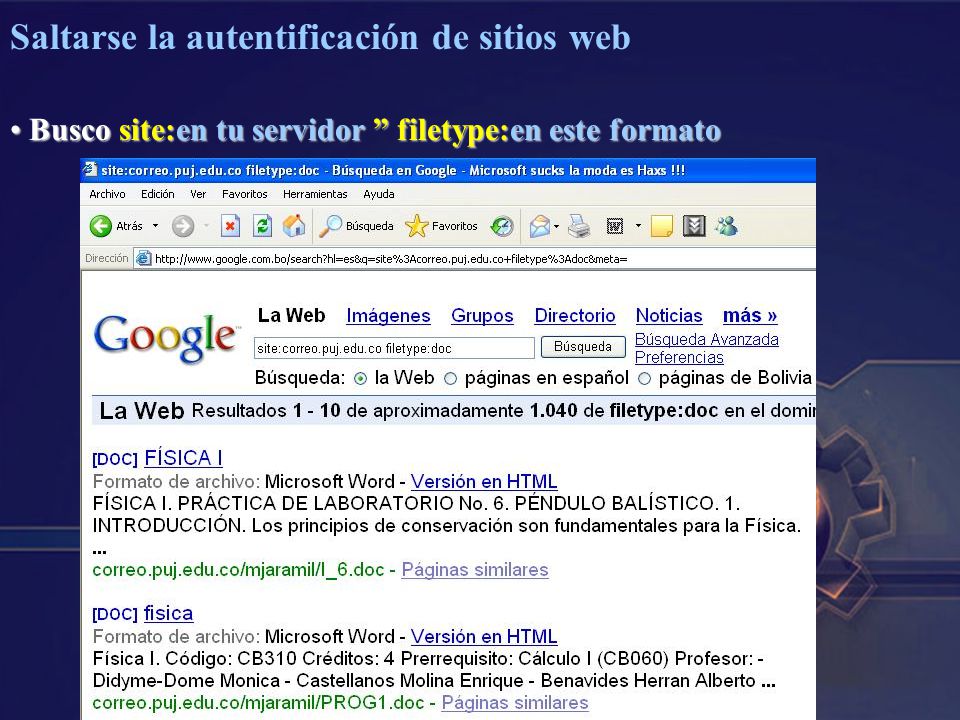The height and width of the screenshot is (720, 960).
Task: Click the bold filetype:doc in results bar
Action: point(664,410)
